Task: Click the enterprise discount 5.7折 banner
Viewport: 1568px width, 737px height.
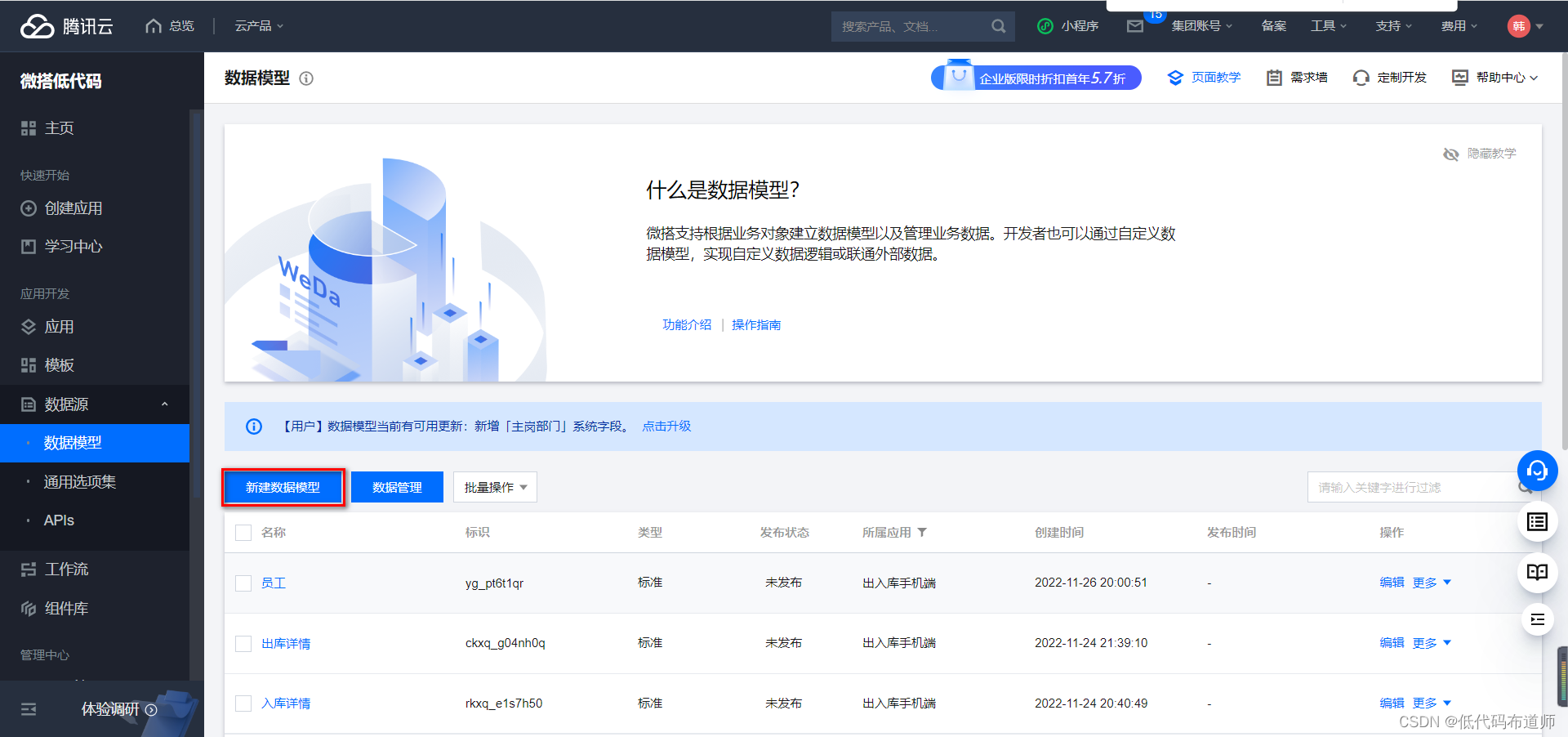Action: click(x=1036, y=78)
